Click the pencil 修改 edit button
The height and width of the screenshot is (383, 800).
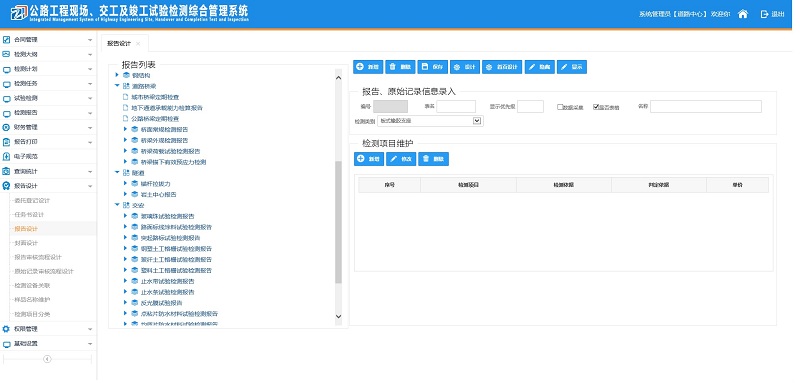401,159
